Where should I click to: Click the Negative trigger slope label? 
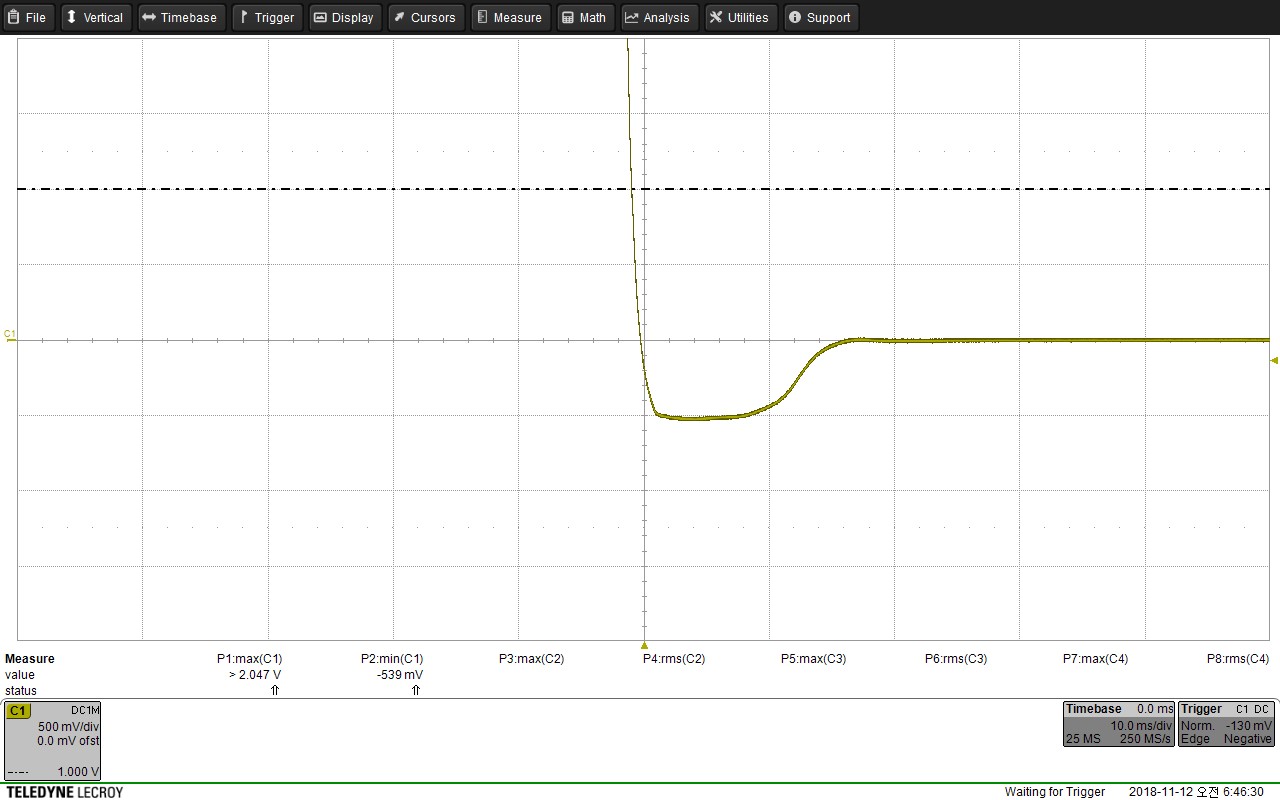(x=1248, y=739)
